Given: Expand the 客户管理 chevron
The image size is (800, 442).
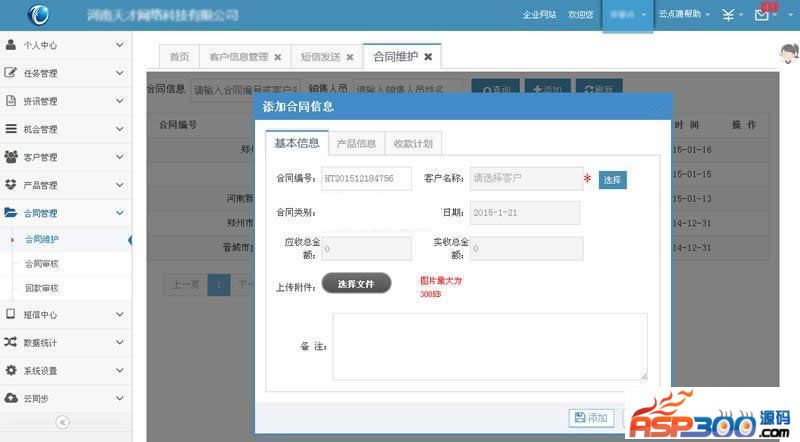Looking at the screenshot, I should (x=119, y=157).
